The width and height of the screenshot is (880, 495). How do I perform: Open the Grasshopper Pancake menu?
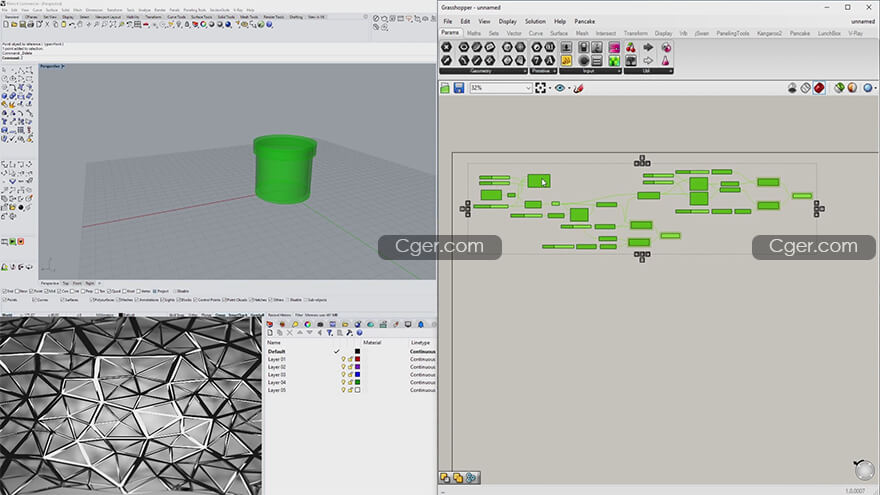(x=584, y=21)
